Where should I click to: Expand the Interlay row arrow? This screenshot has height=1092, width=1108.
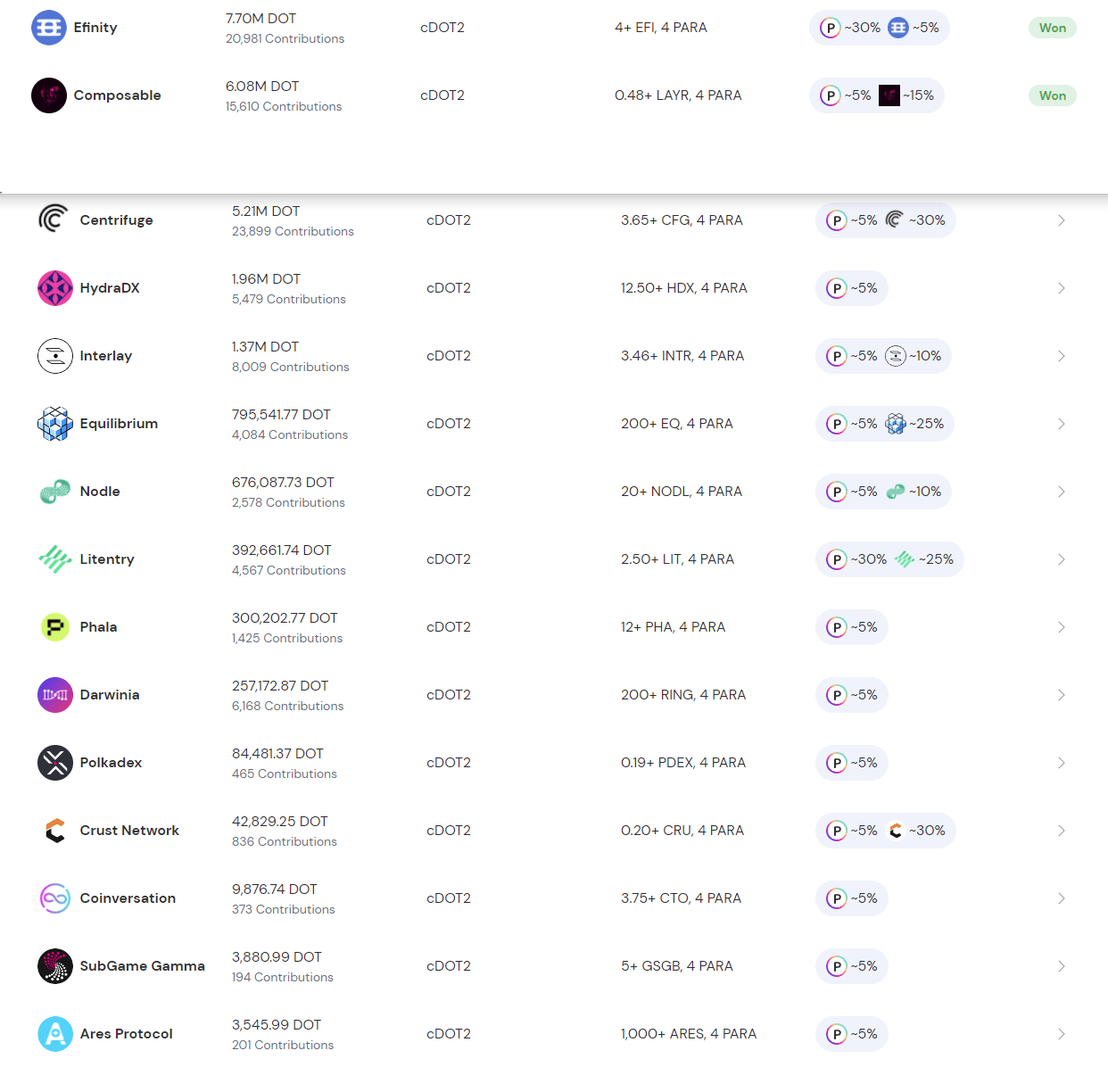point(1061,356)
